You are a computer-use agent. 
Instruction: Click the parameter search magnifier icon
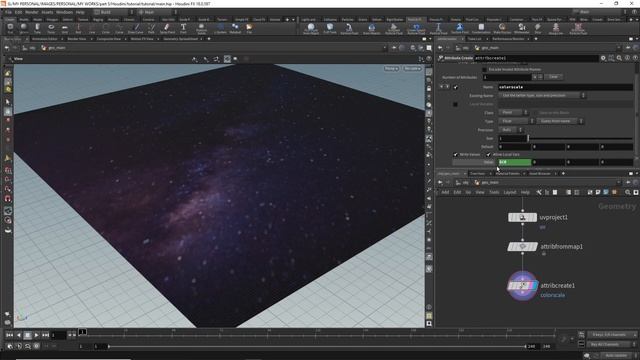(619, 58)
